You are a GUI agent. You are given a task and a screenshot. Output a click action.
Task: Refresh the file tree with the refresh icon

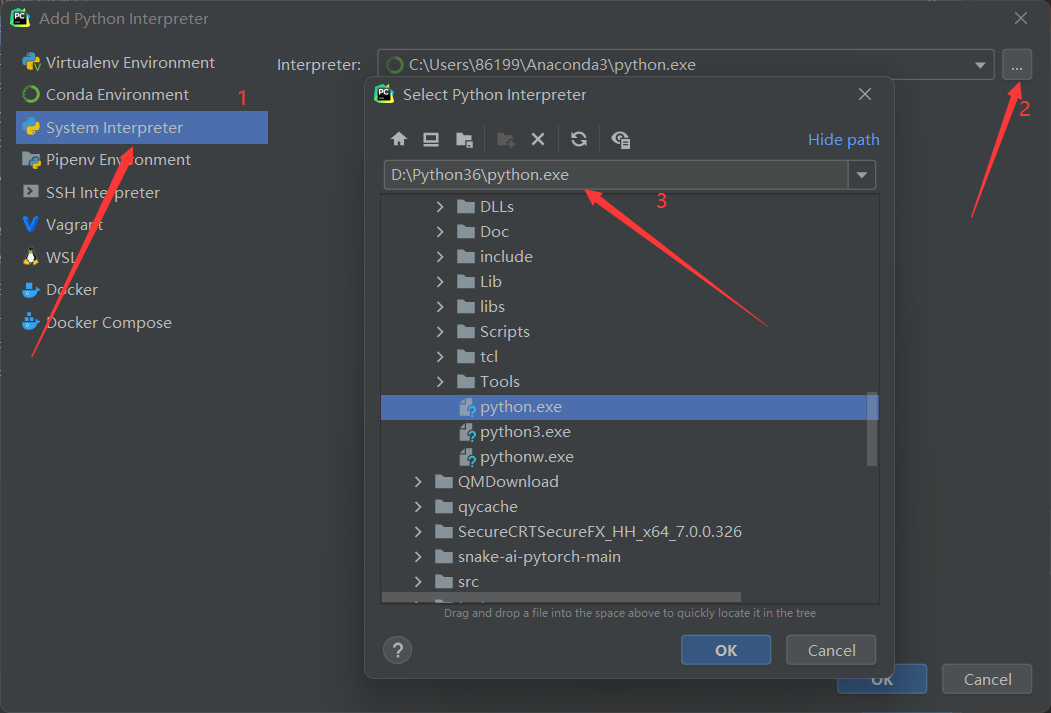[578, 139]
